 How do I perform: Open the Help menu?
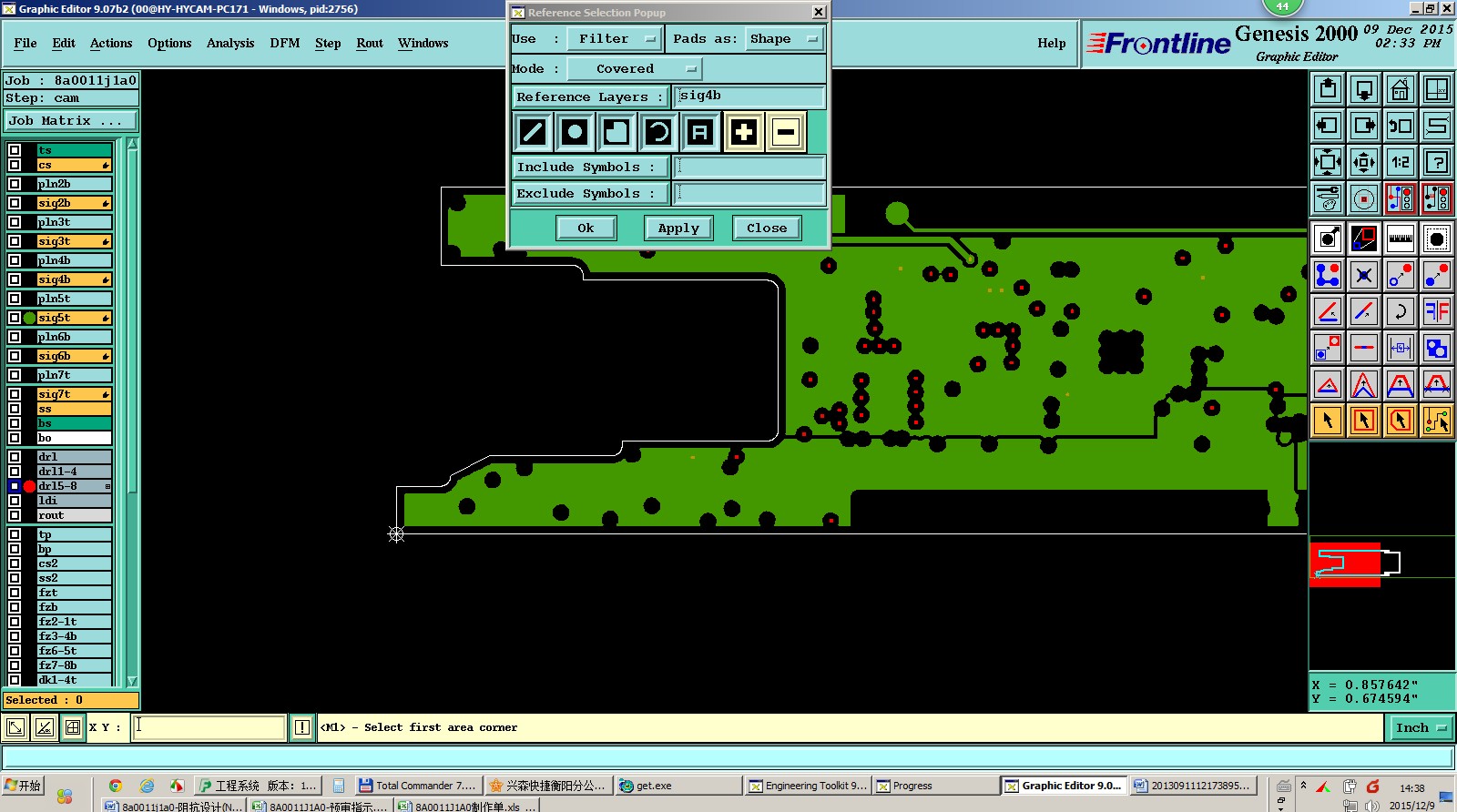1052,43
